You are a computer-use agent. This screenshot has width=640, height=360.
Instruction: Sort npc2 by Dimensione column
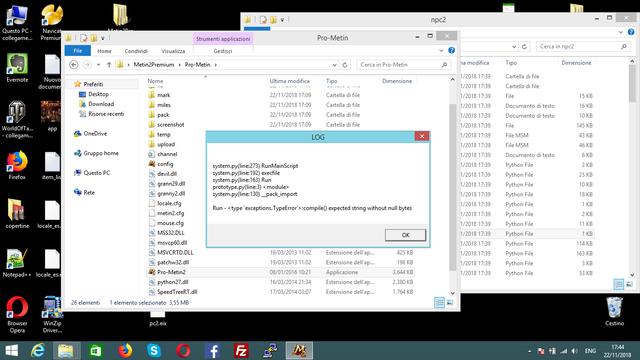click(x=576, y=63)
